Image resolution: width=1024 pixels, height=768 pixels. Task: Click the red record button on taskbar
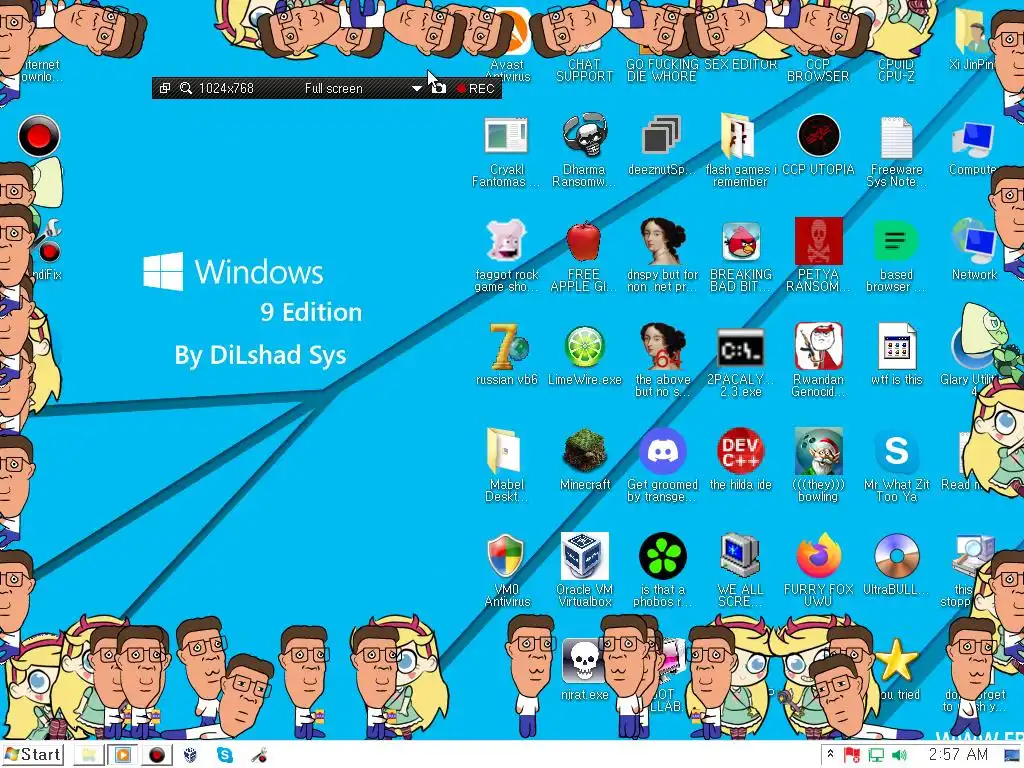[157, 755]
